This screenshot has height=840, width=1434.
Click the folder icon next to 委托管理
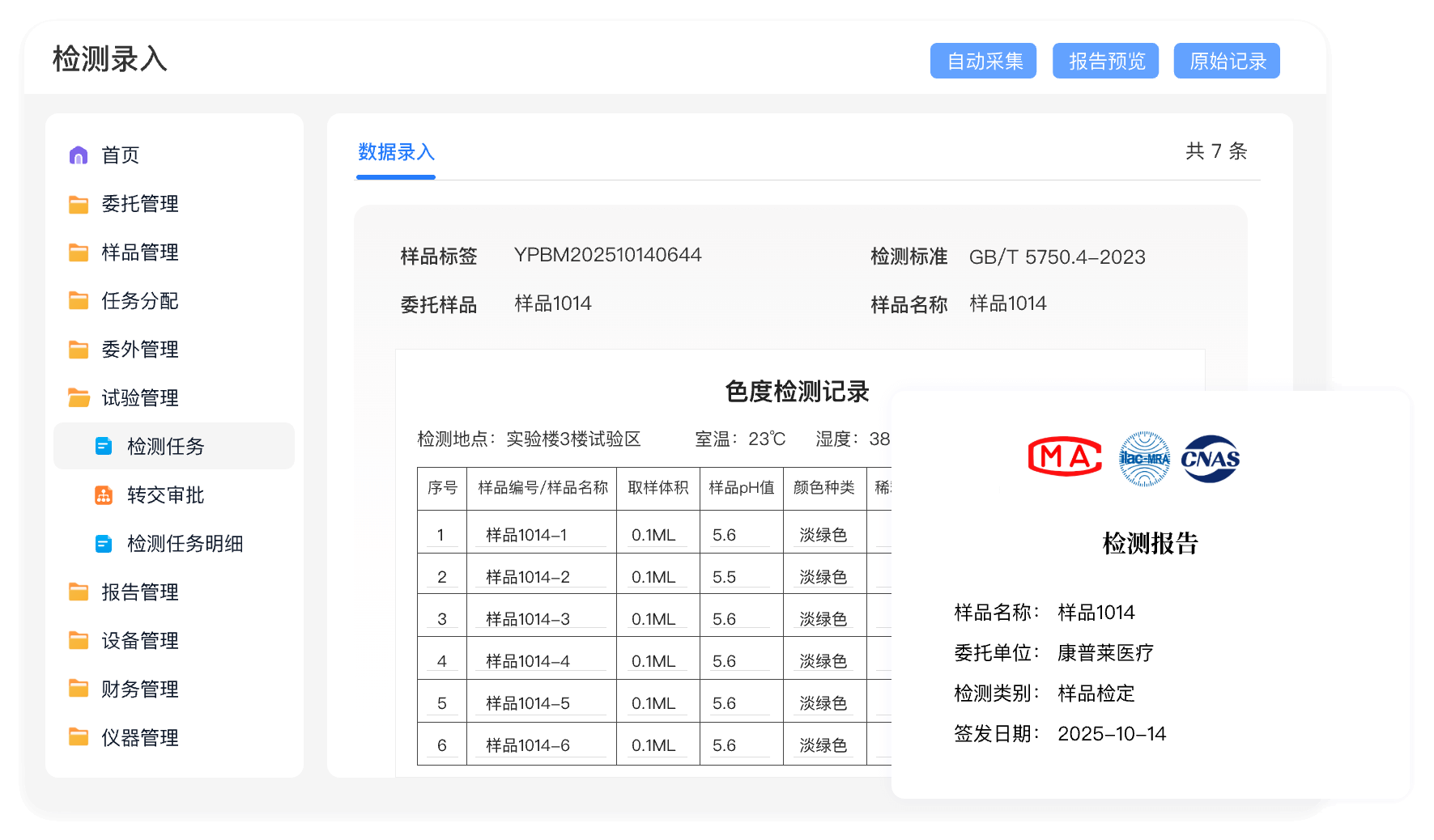point(79,204)
